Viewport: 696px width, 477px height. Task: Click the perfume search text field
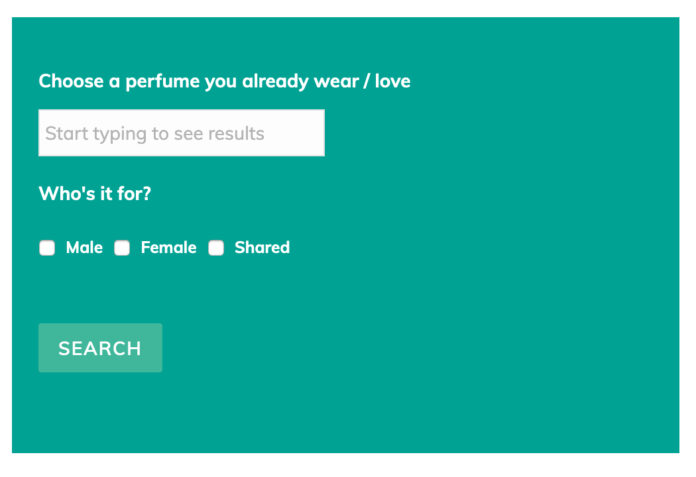(181, 133)
